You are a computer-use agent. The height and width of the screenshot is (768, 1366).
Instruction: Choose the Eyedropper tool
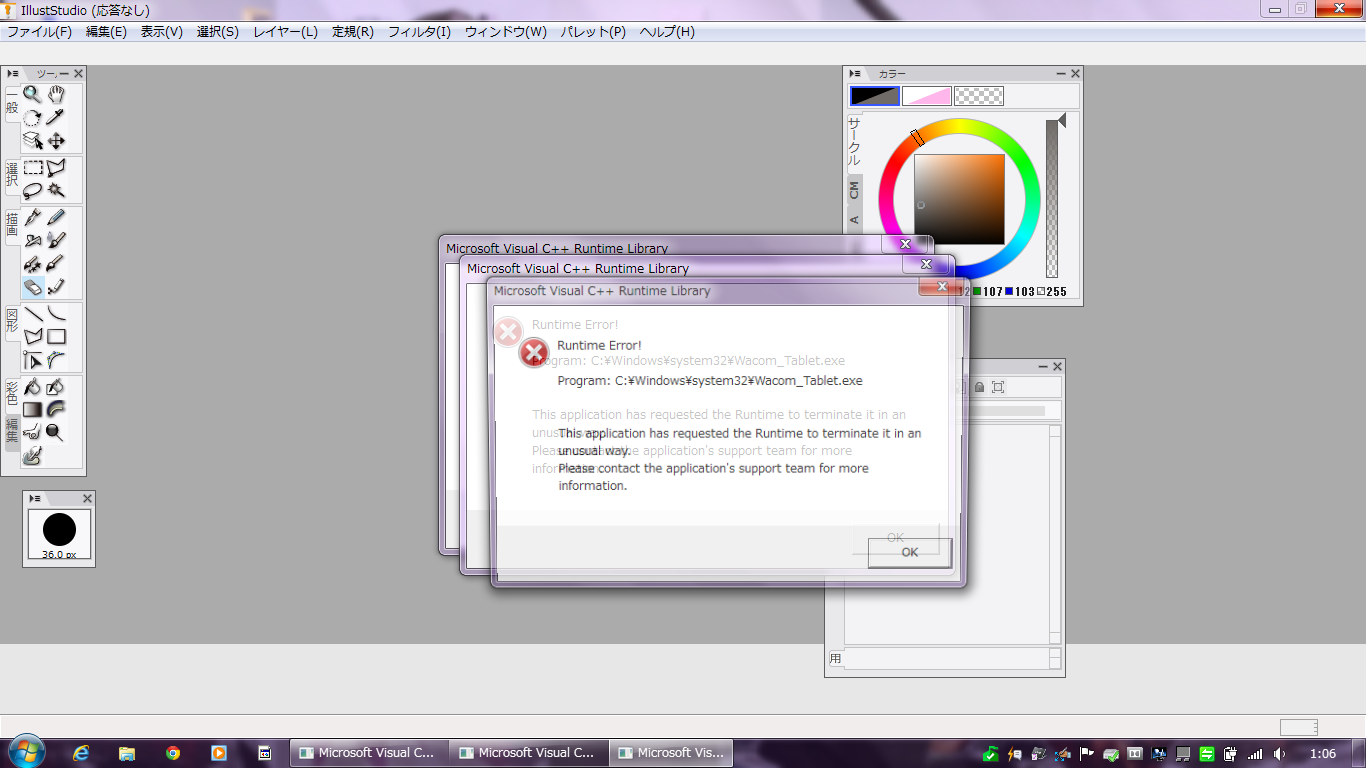pos(57,118)
